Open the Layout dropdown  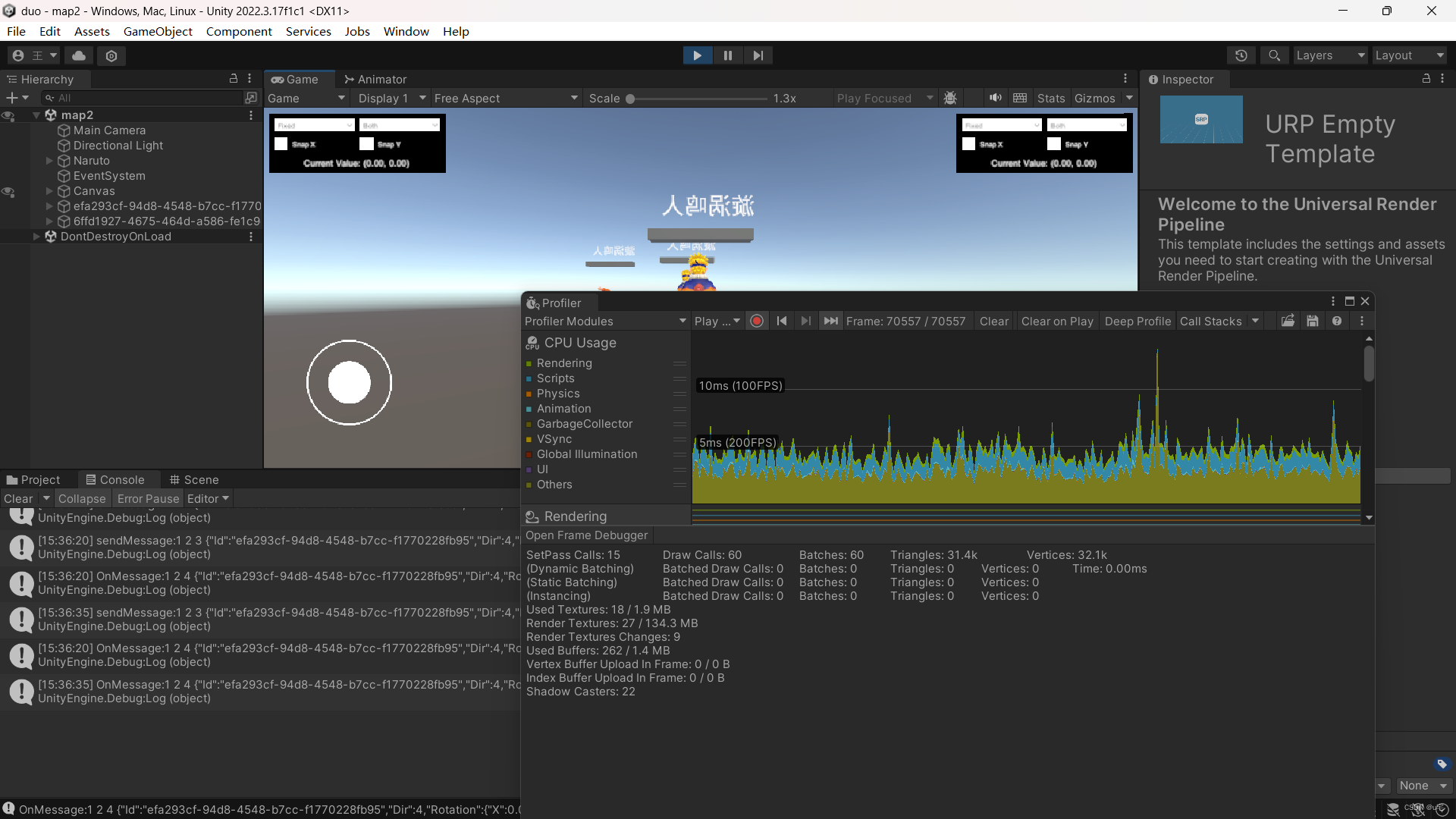[x=1409, y=55]
